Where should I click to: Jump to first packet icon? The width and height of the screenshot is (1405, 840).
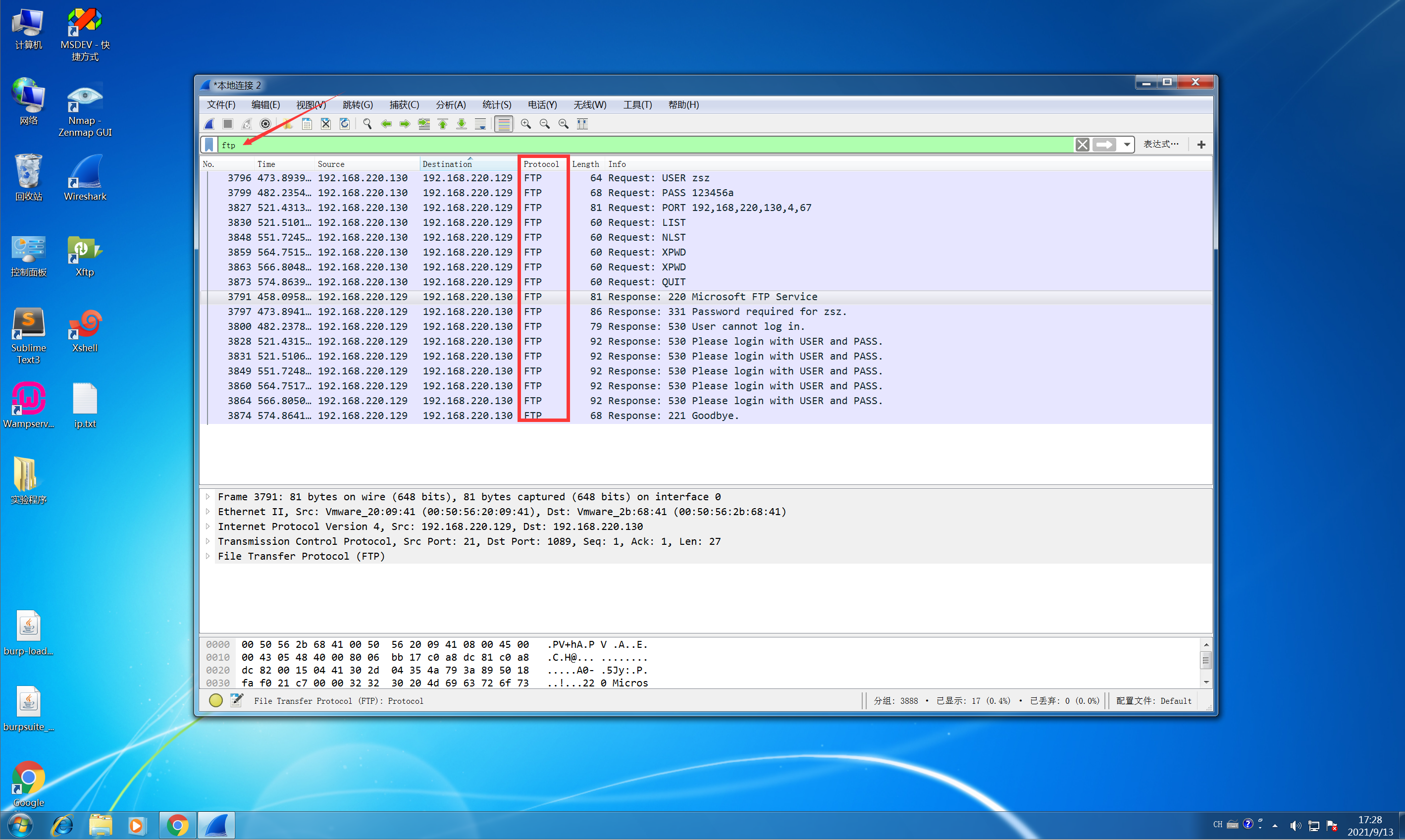[442, 124]
